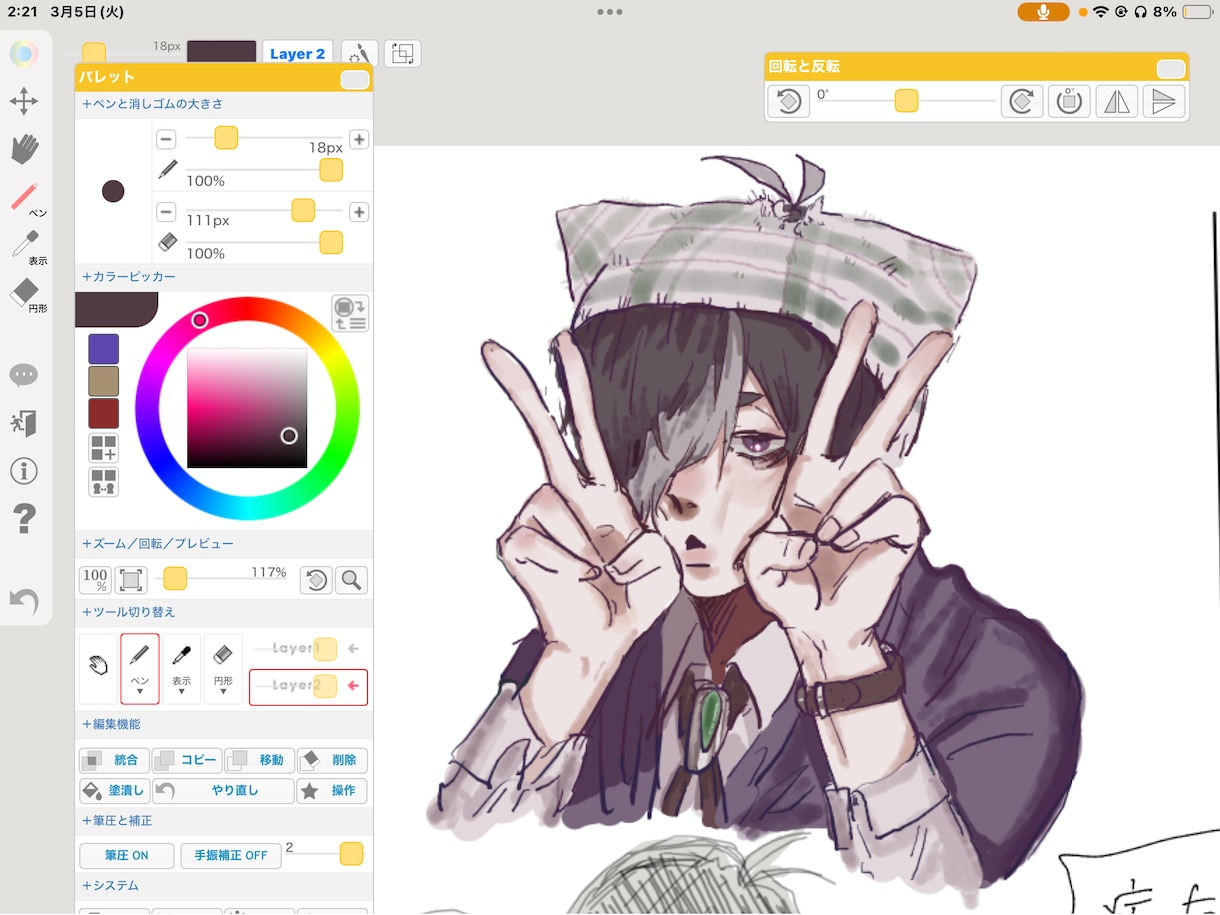Viewport: 1220px width, 915px height.
Task: Click the 操作 star button
Action: click(332, 791)
